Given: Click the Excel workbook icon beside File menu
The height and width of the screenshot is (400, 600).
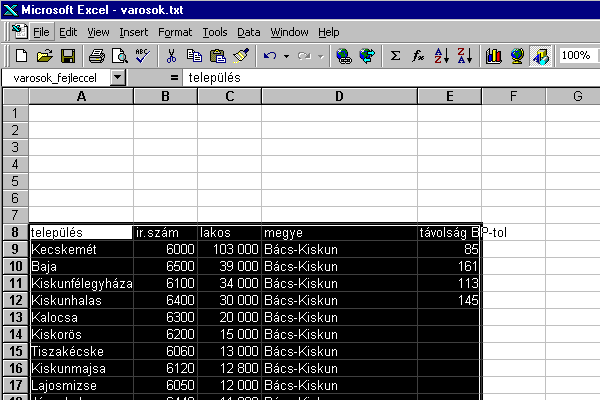Looking at the screenshot, I should point(19,32).
